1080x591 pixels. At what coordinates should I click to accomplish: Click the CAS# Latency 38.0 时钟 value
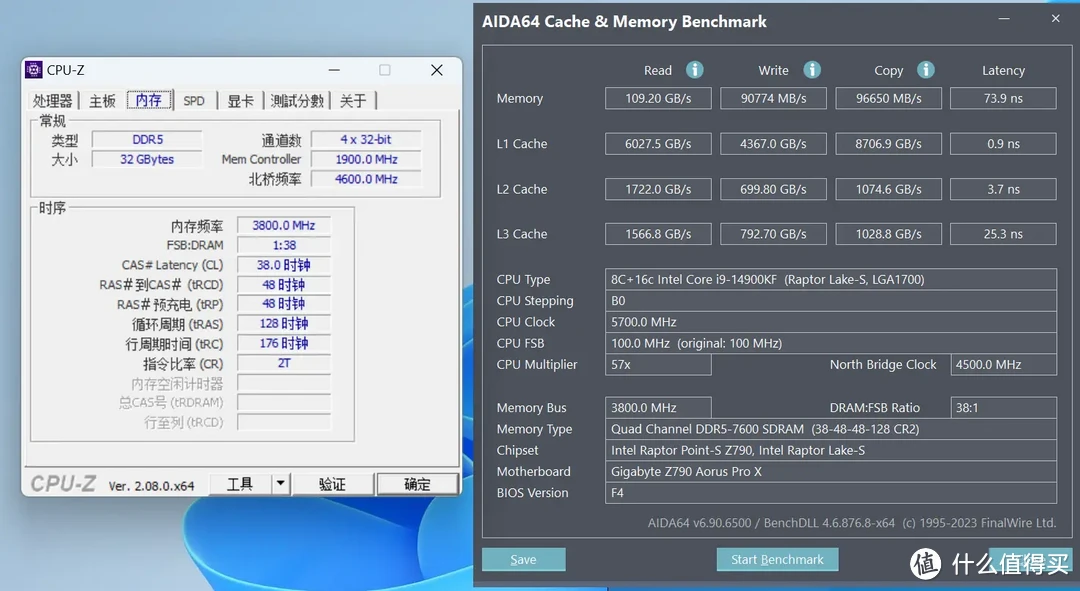coord(284,265)
